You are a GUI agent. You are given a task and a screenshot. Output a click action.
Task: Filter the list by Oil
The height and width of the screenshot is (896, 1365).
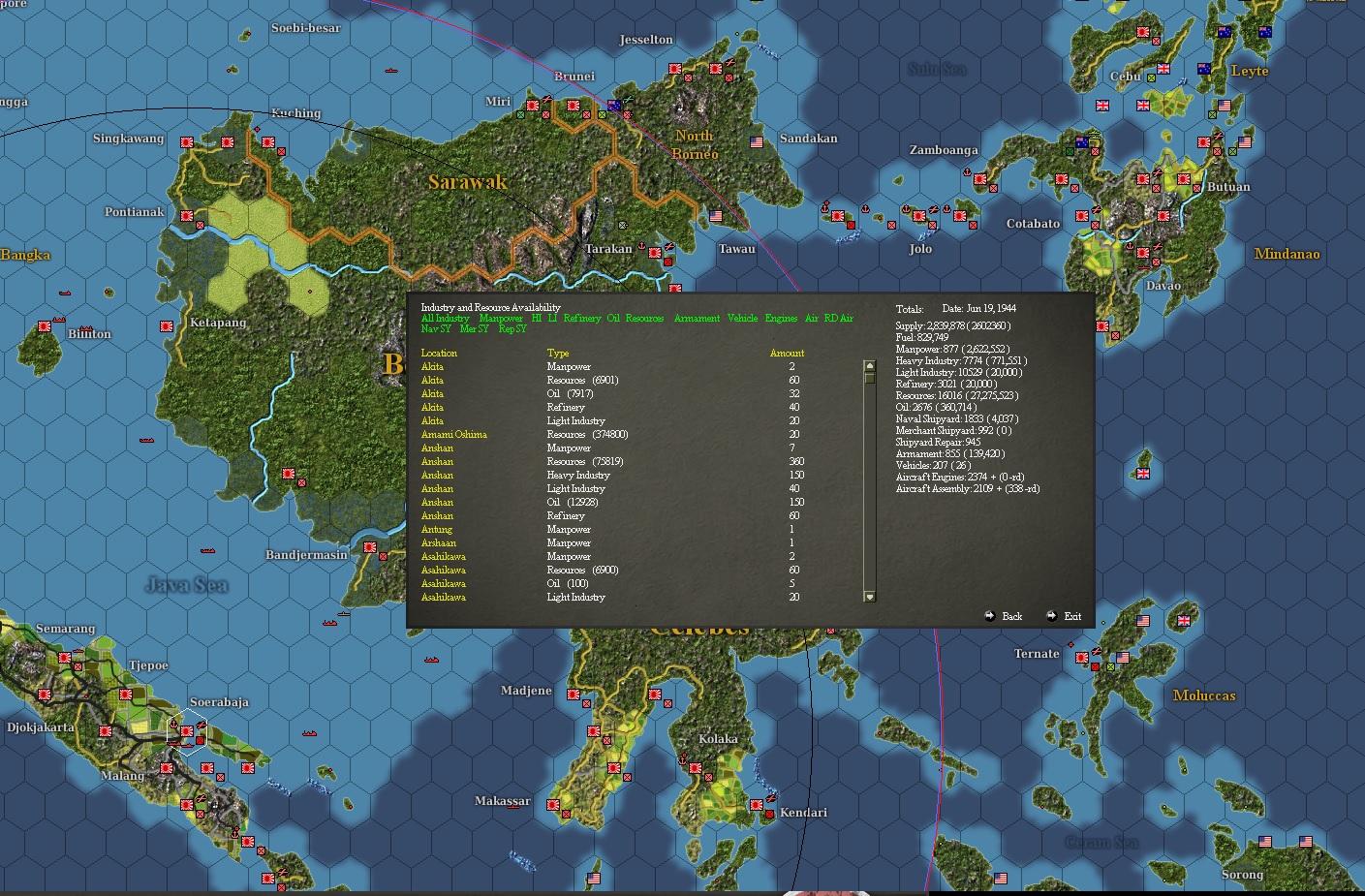click(613, 318)
